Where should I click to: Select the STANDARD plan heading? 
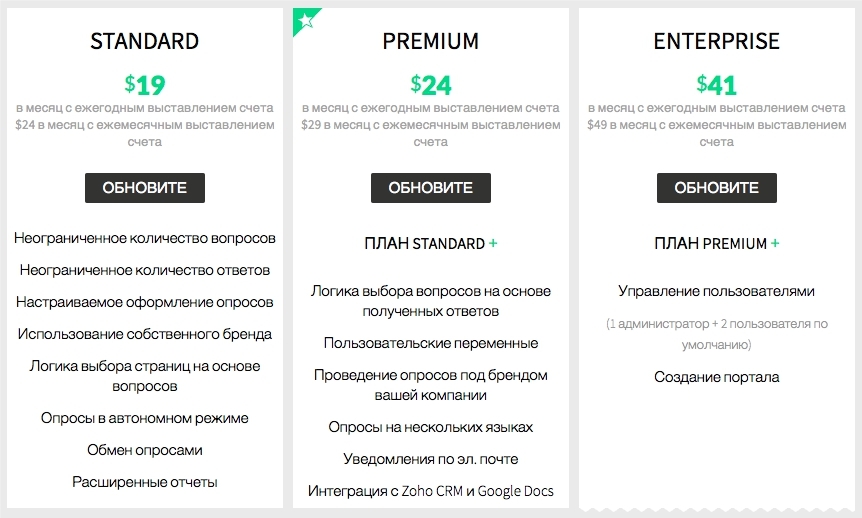coord(145,41)
